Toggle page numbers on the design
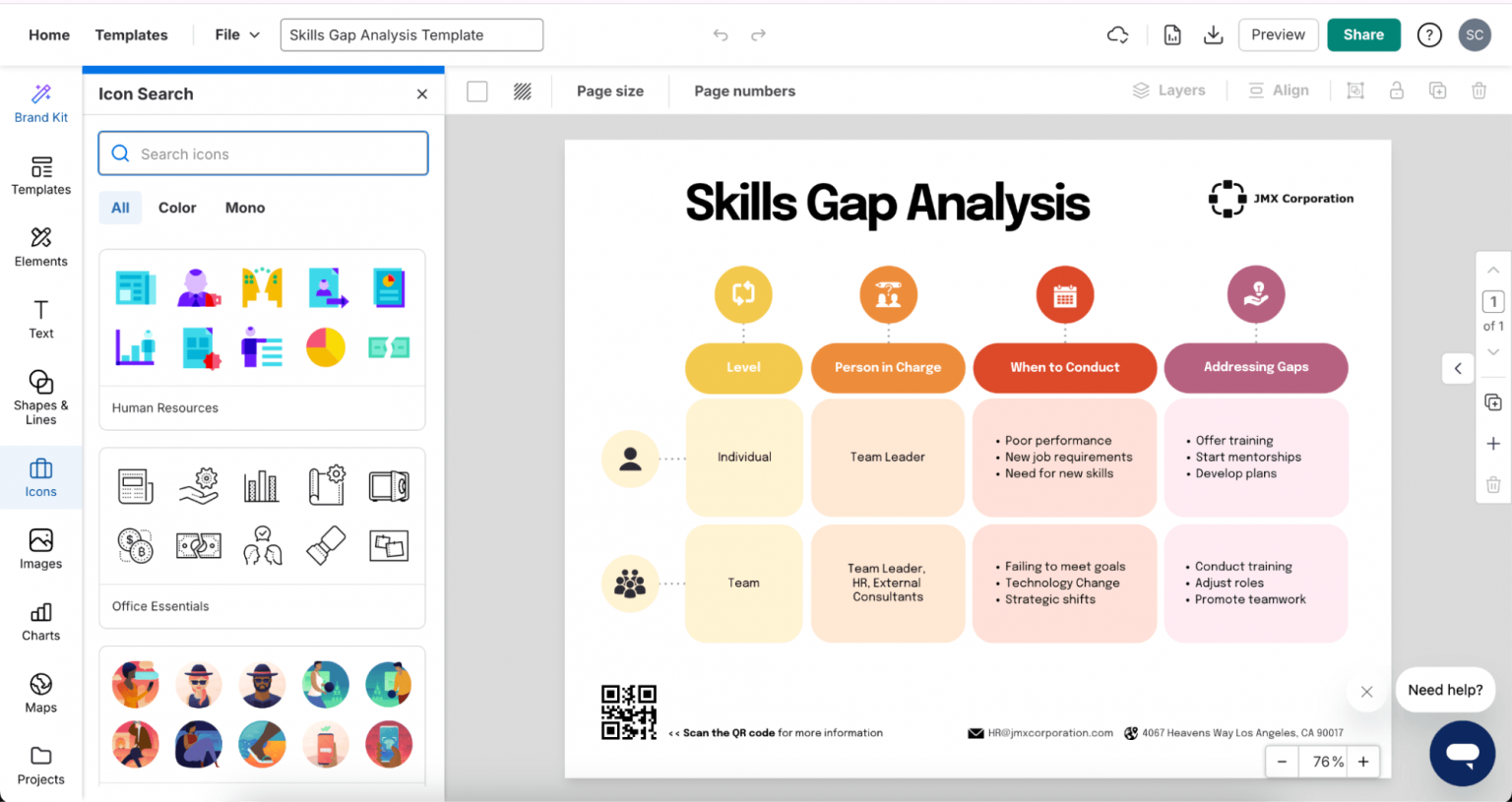 pos(744,91)
